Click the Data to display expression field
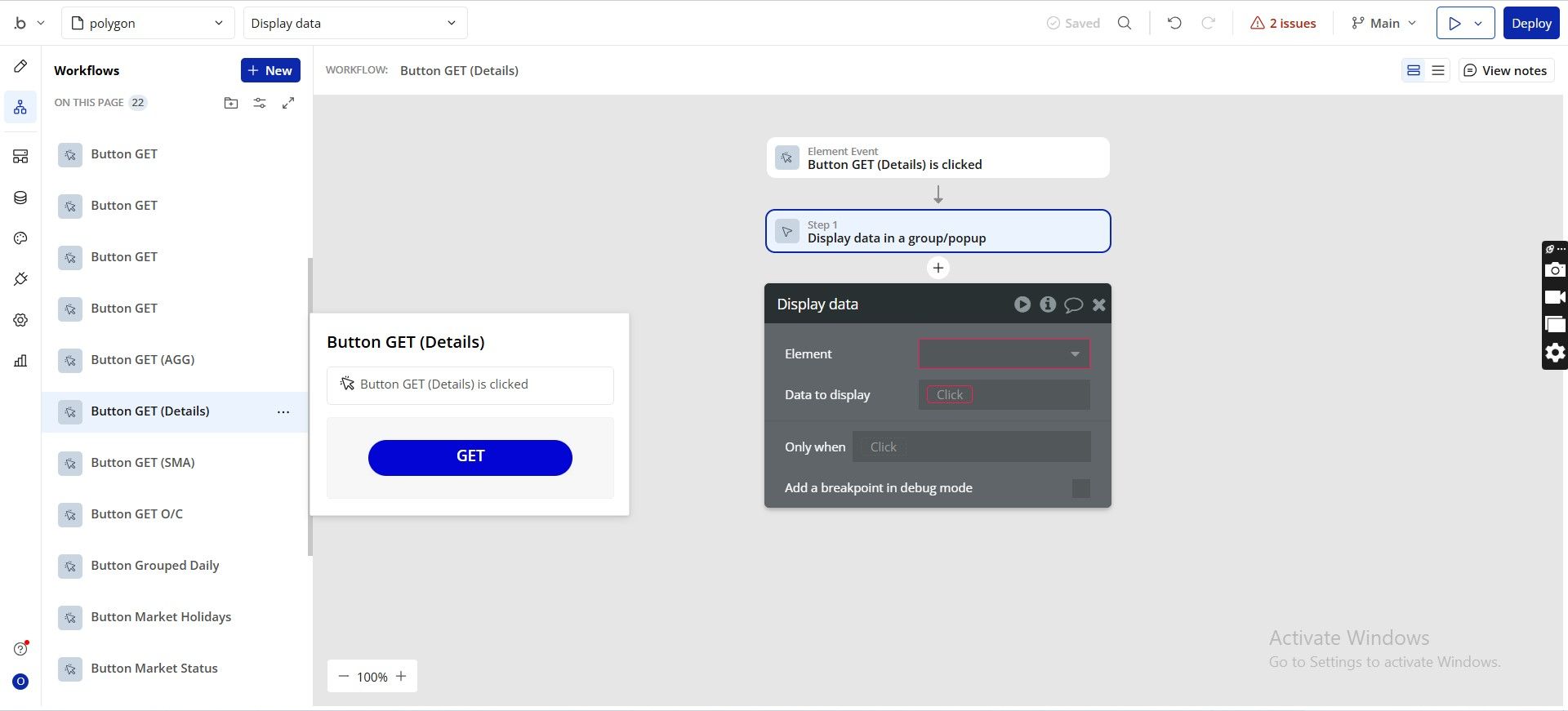The height and width of the screenshot is (711, 1568). pos(1004,394)
